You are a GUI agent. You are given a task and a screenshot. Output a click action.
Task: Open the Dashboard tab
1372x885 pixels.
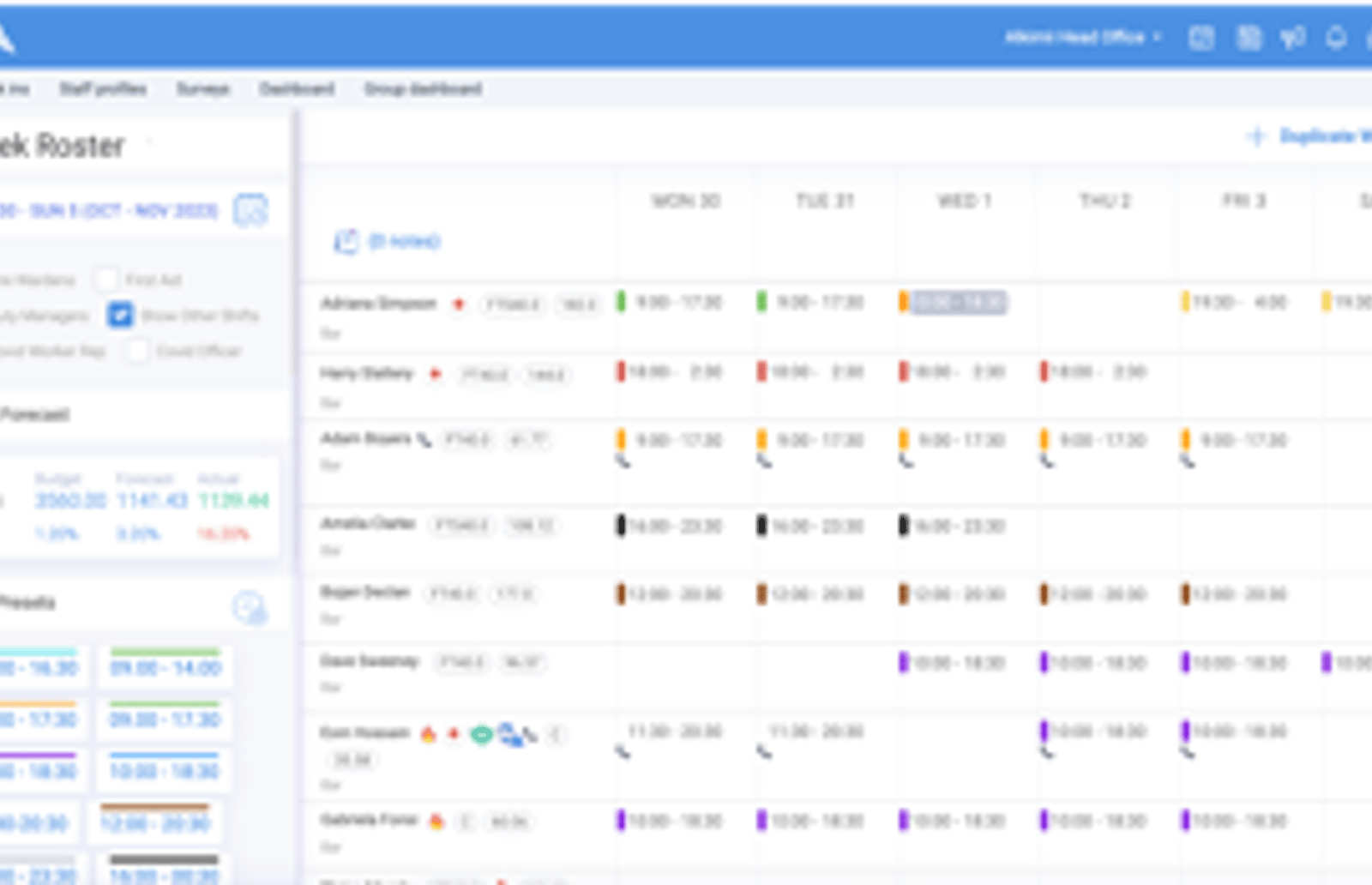coord(297,89)
